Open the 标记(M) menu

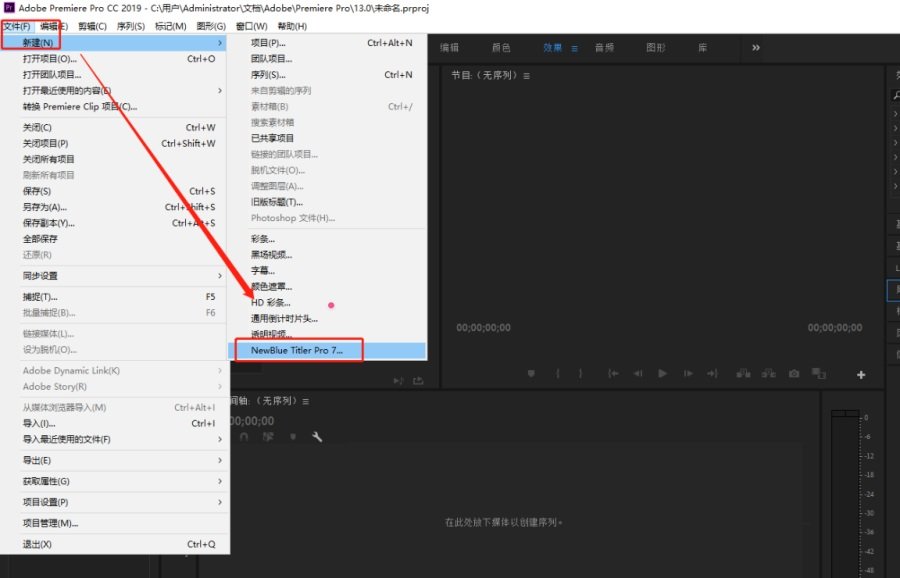pyautogui.click(x=170, y=26)
